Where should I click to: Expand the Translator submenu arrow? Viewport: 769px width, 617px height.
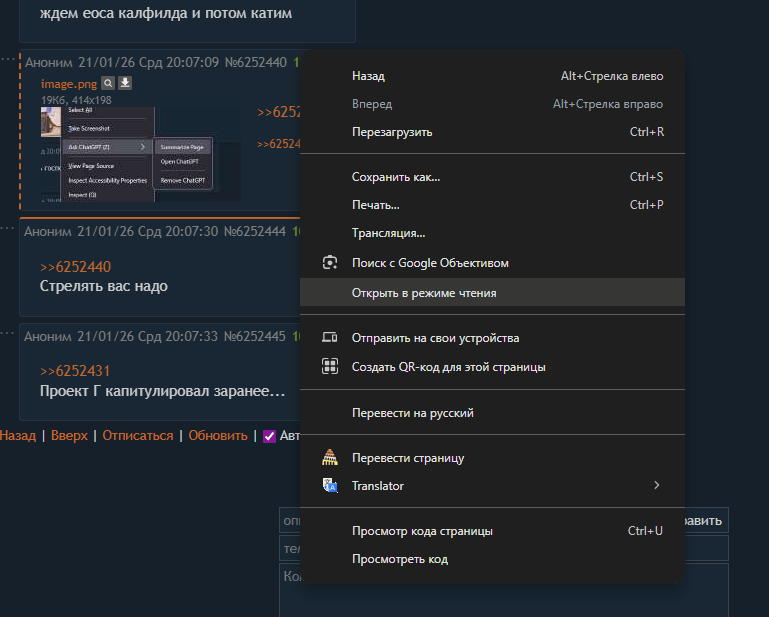tap(657, 485)
